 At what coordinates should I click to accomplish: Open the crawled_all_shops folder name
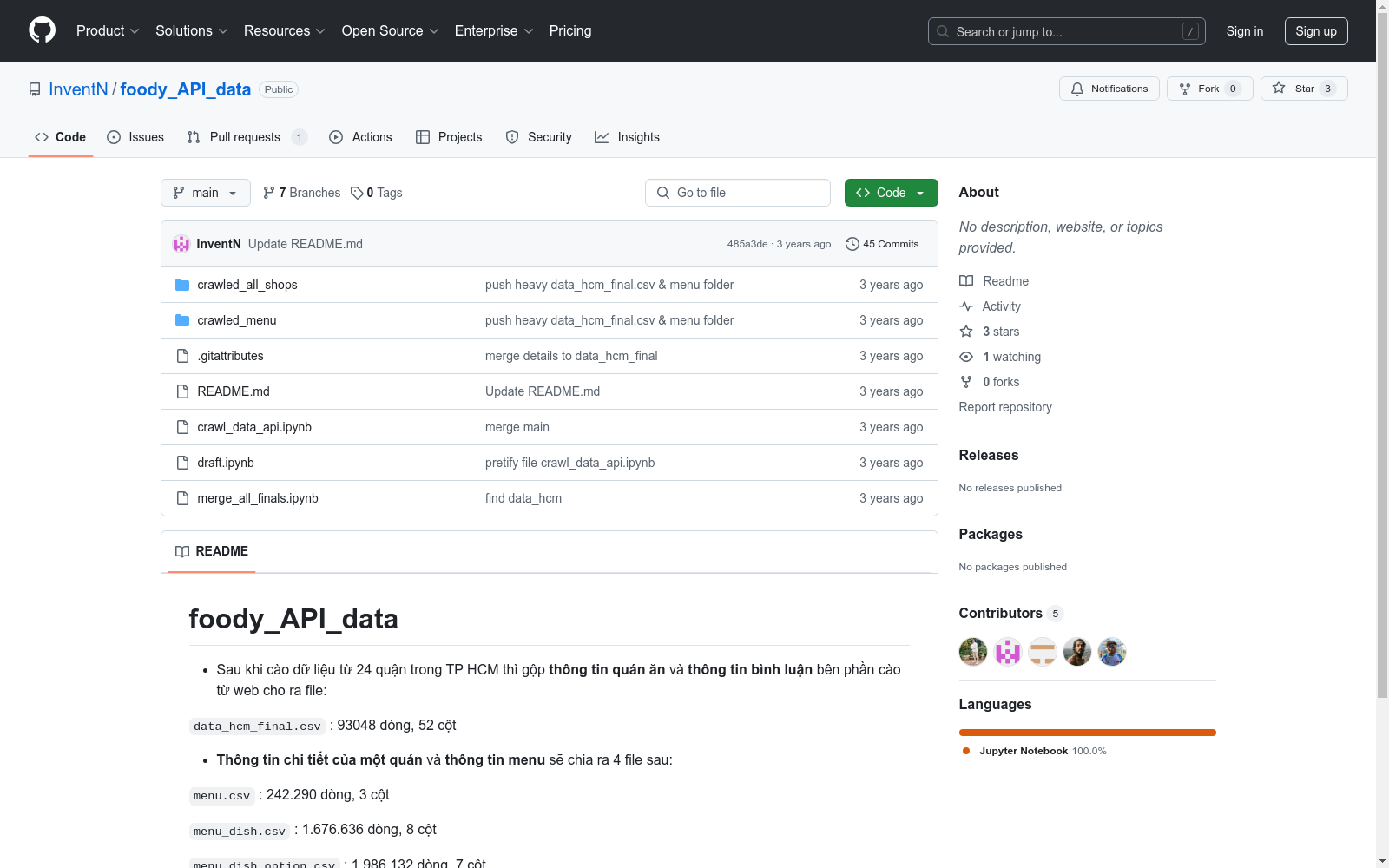pos(247,285)
